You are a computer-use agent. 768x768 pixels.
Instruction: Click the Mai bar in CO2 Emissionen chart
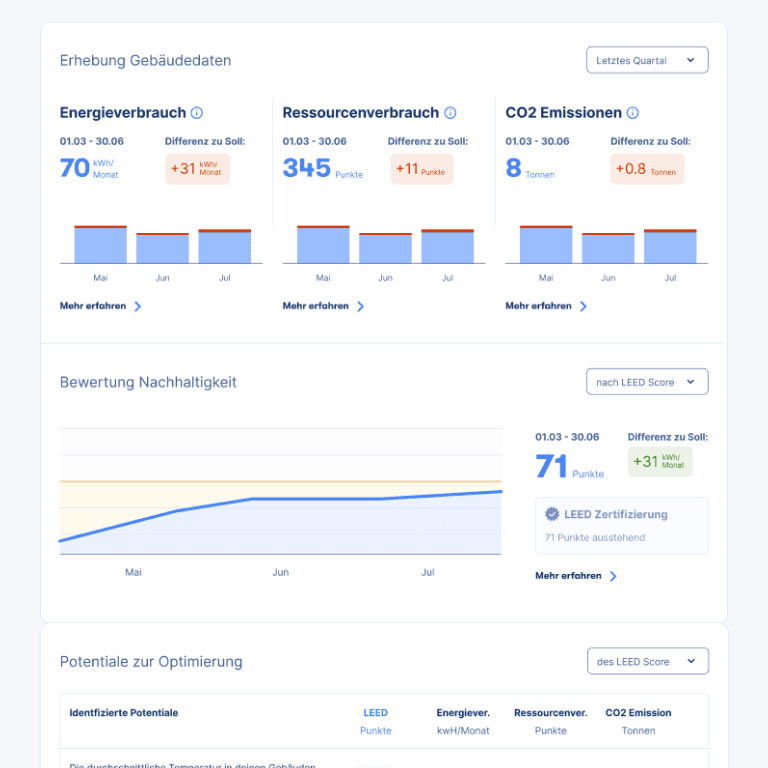[546, 244]
